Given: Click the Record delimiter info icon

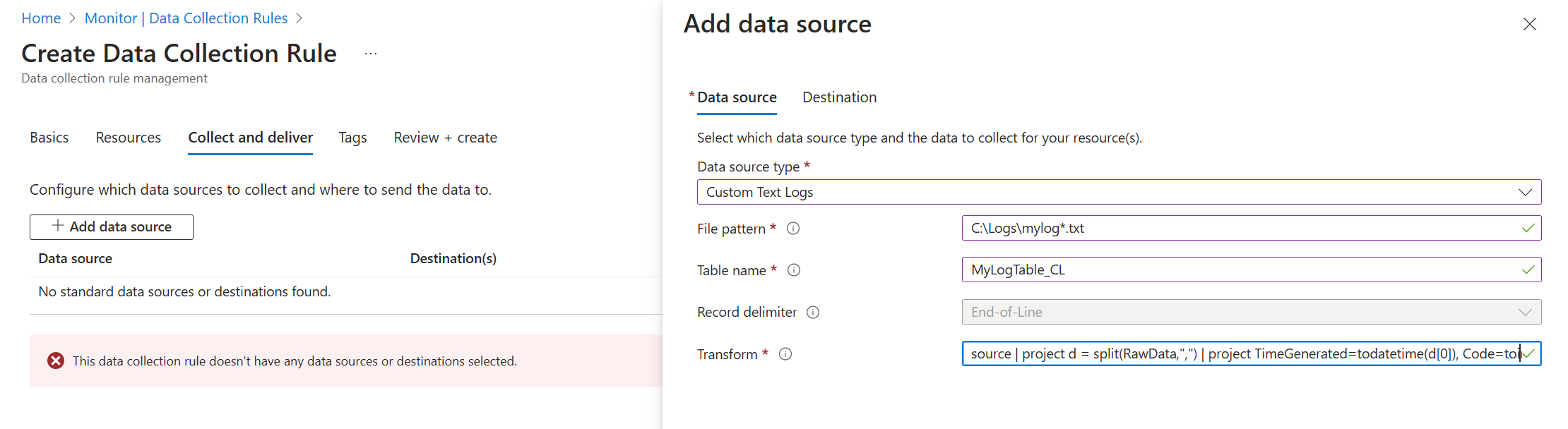Looking at the screenshot, I should click(813, 313).
